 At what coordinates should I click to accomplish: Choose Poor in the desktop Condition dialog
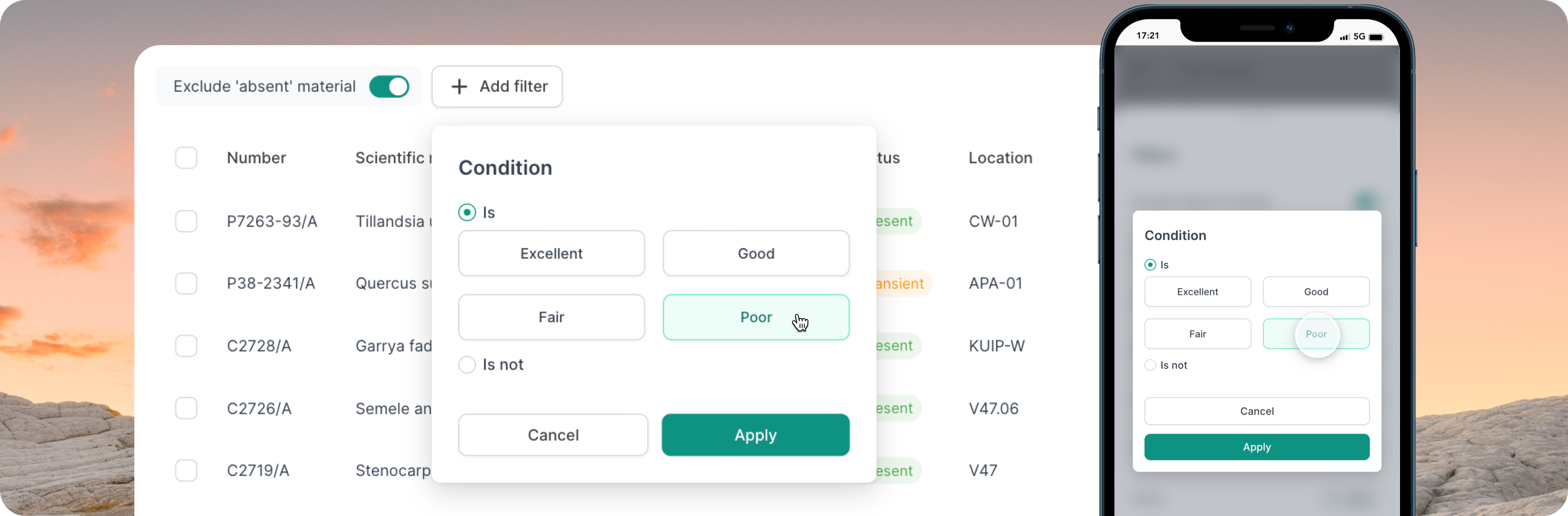pyautogui.click(x=756, y=317)
